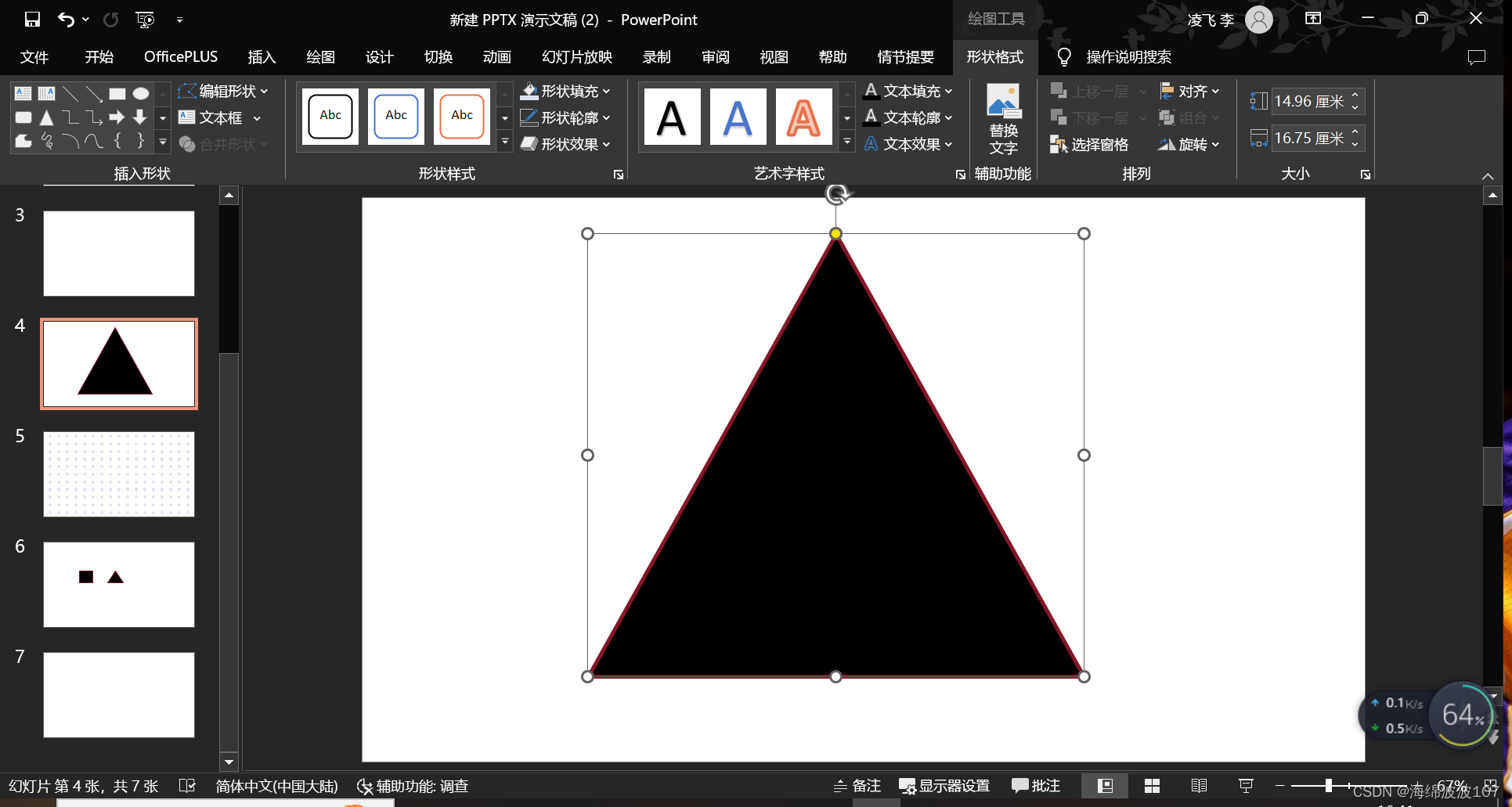
Task: Toggle ribbon display options icon
Action: (x=1313, y=19)
